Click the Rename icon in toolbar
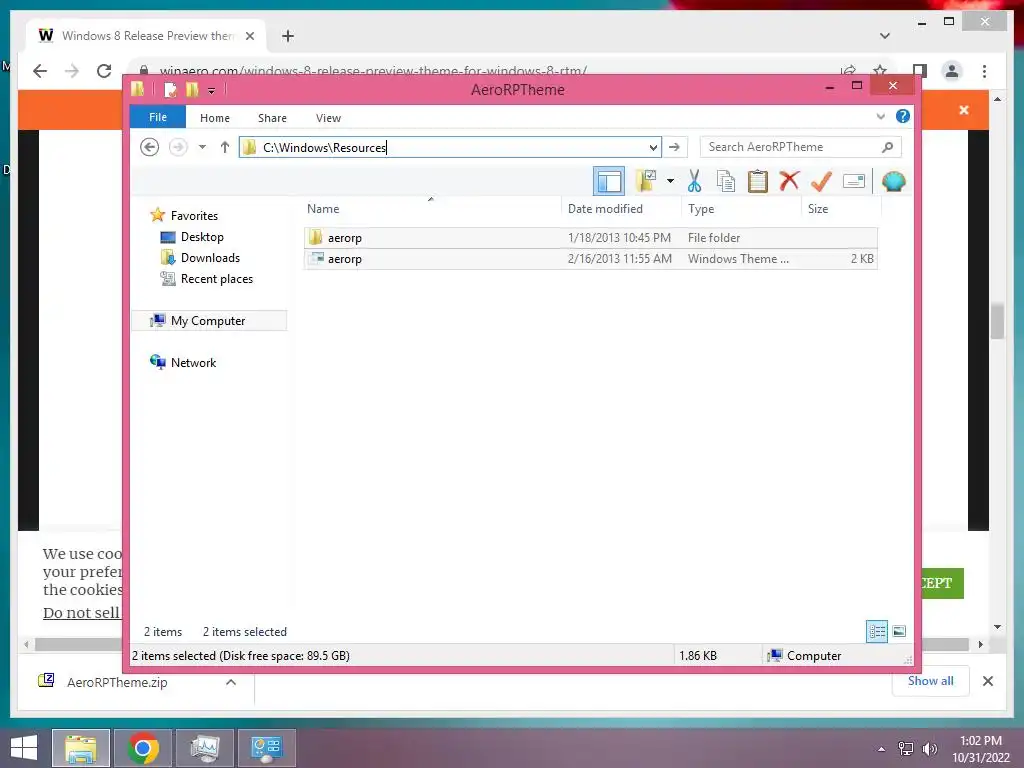Image resolution: width=1024 pixels, height=768 pixels. [x=854, y=181]
